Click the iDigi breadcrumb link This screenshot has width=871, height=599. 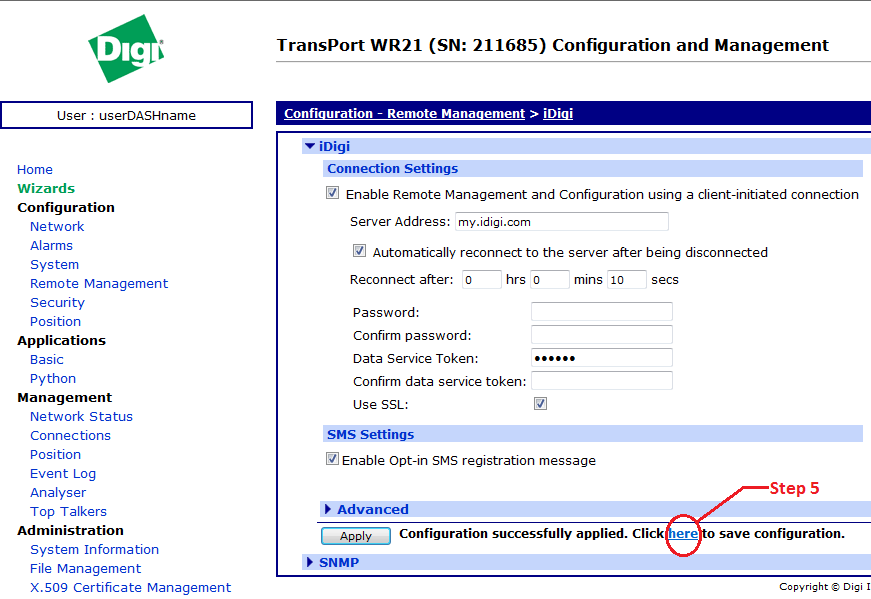point(558,114)
